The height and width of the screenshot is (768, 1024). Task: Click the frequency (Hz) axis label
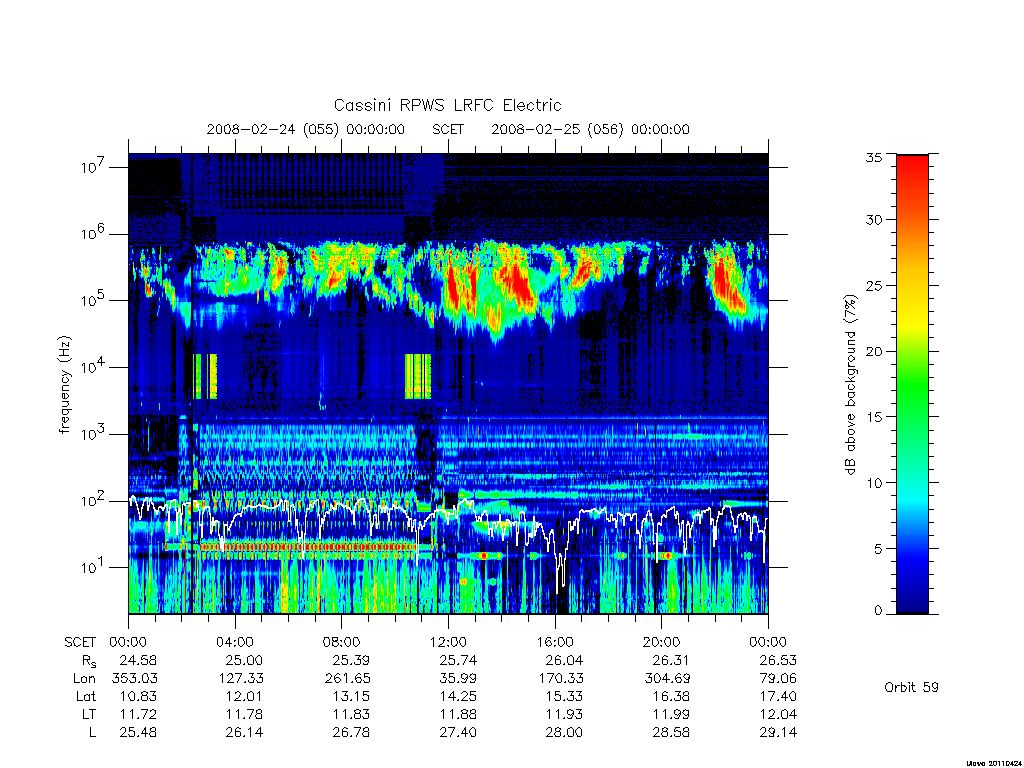64,385
